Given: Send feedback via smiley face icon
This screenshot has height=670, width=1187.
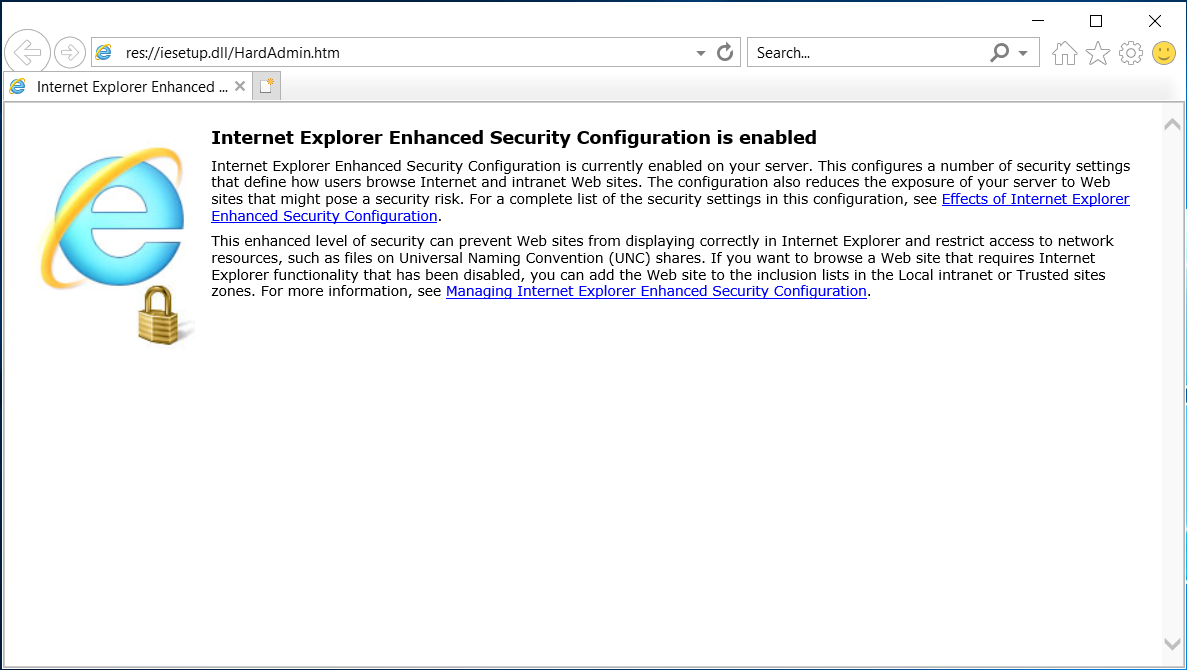Looking at the screenshot, I should [1164, 53].
